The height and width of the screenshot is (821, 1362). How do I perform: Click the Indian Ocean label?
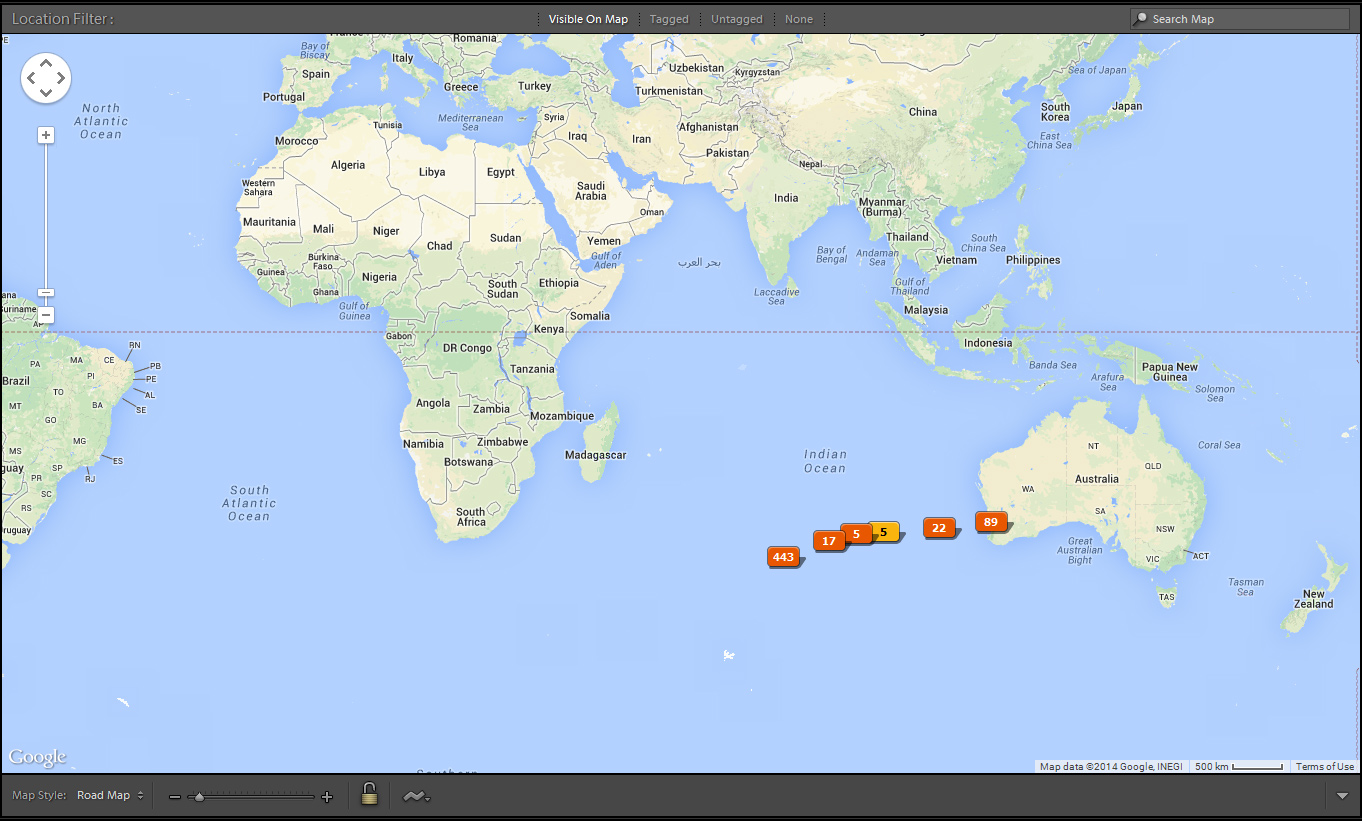[825, 461]
